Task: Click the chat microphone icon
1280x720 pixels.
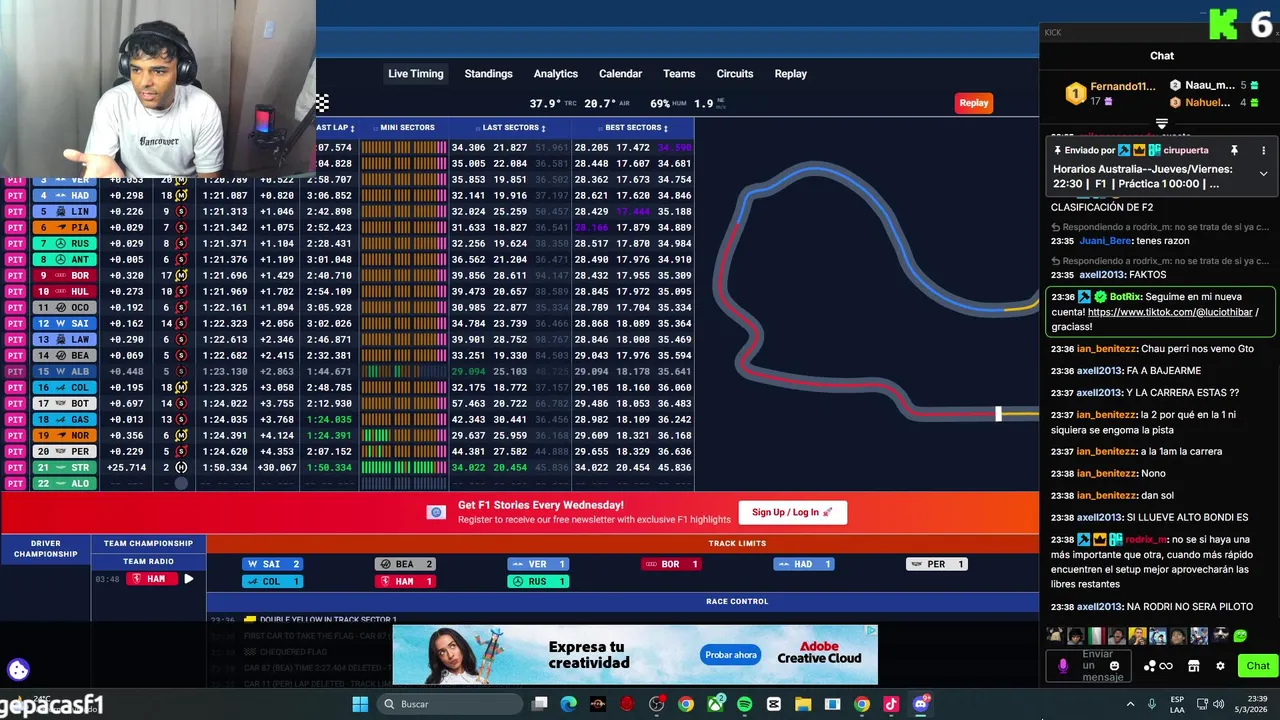Action: (x=1063, y=666)
